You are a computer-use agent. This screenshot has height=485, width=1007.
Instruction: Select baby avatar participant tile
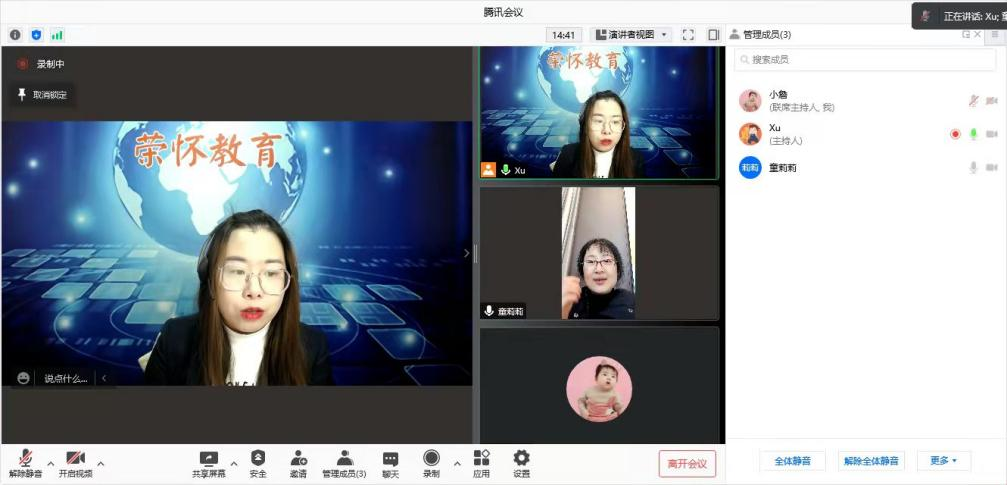tap(599, 385)
